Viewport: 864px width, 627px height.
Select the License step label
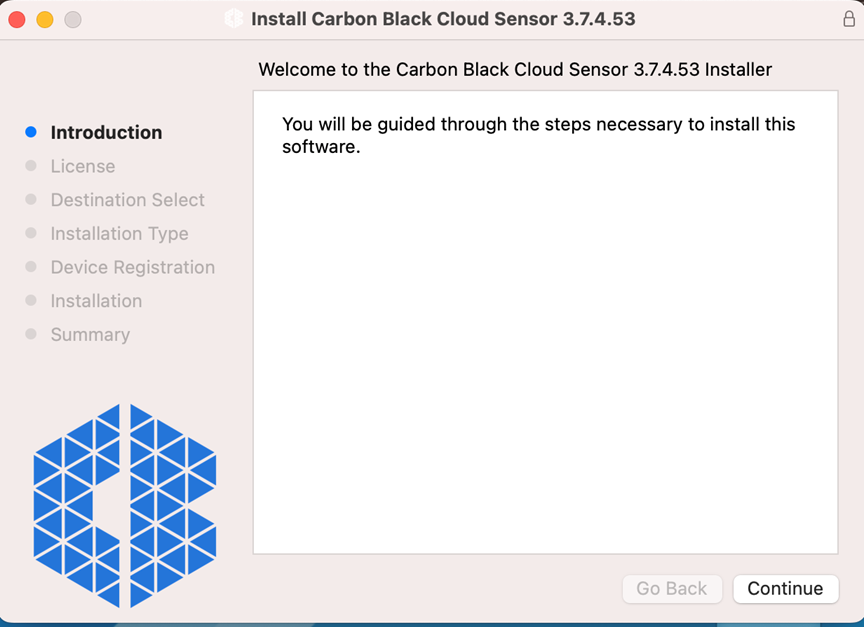pos(83,166)
